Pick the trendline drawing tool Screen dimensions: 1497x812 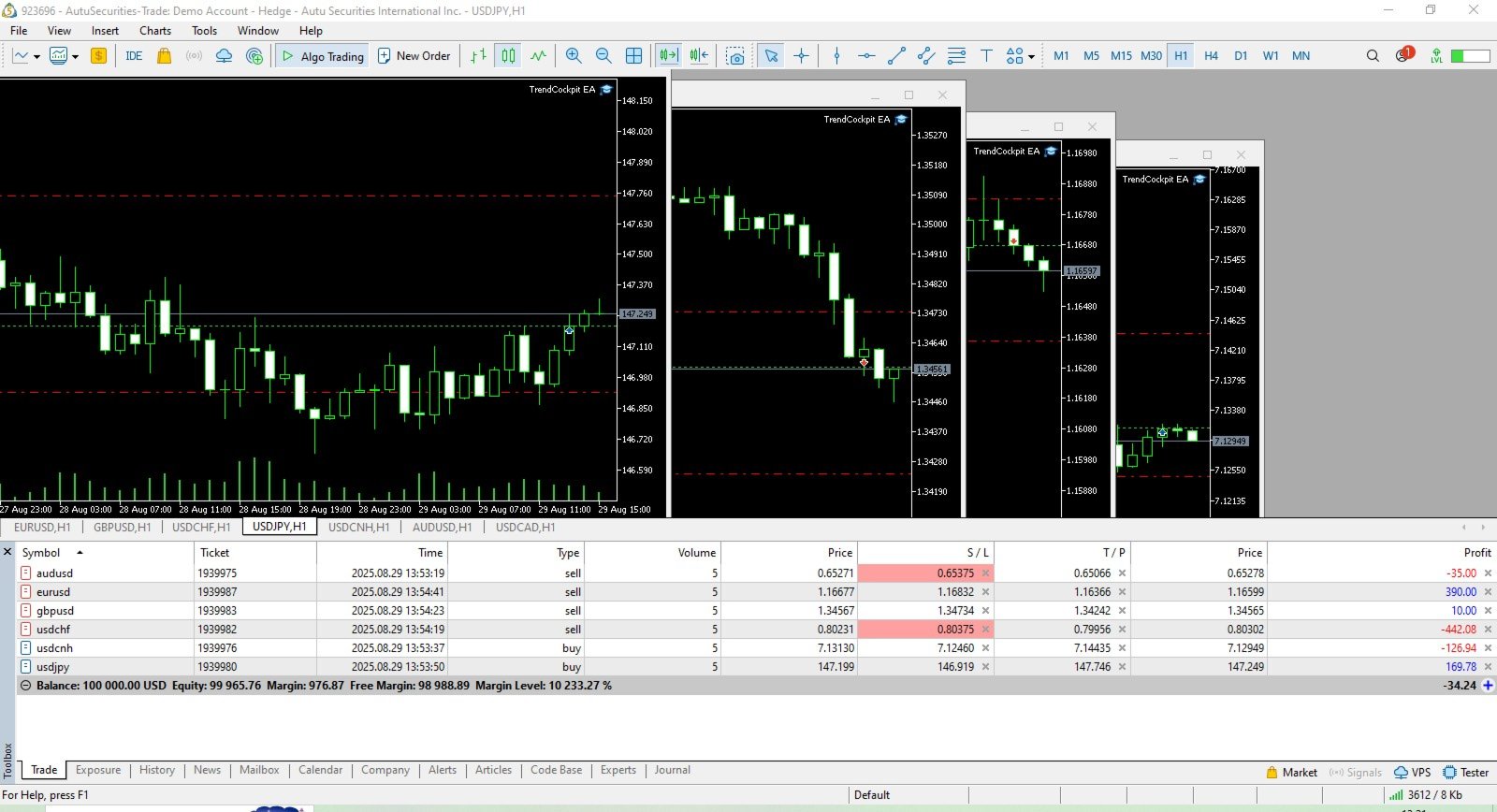(896, 56)
